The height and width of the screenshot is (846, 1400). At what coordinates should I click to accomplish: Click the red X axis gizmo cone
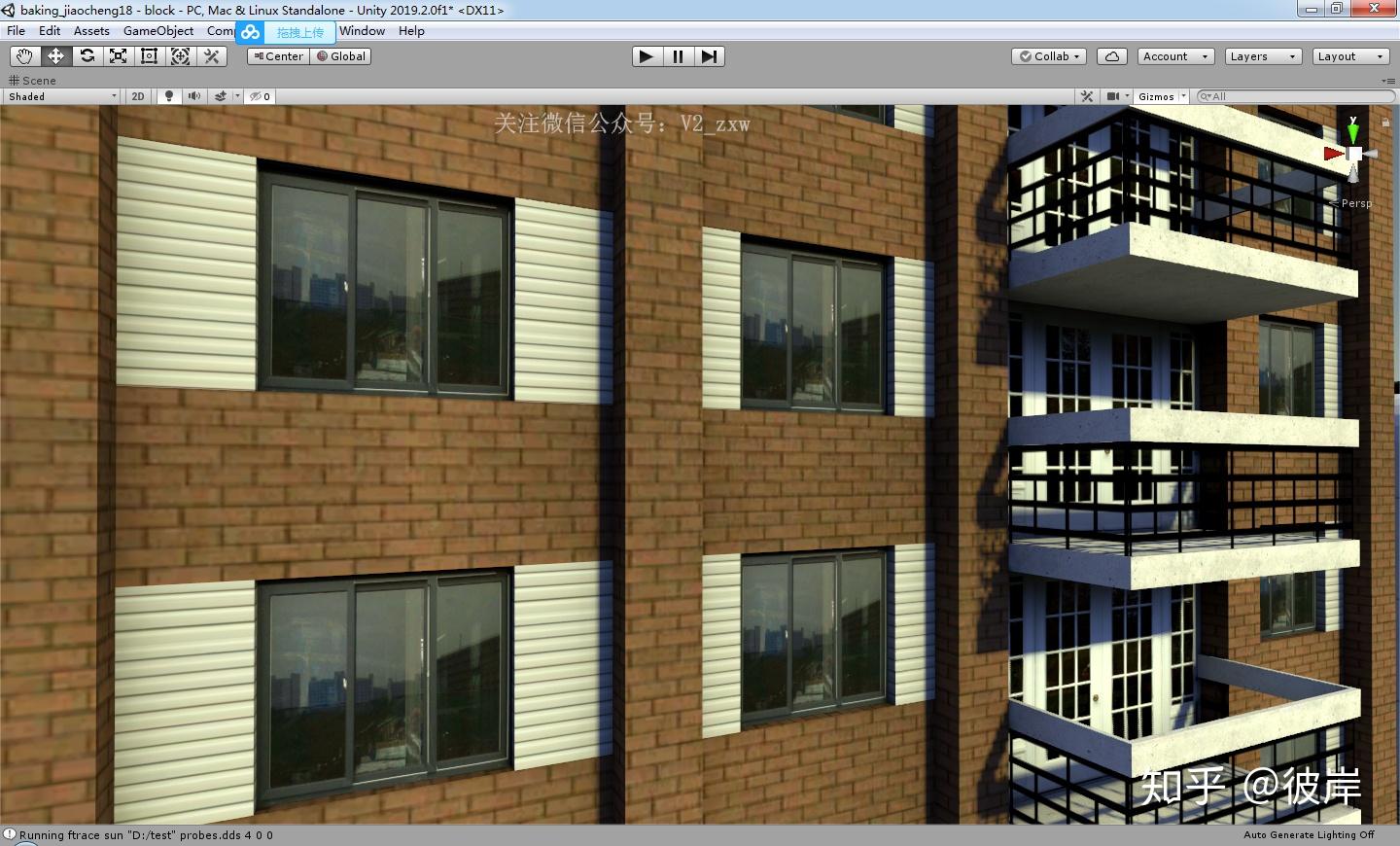coord(1333,154)
